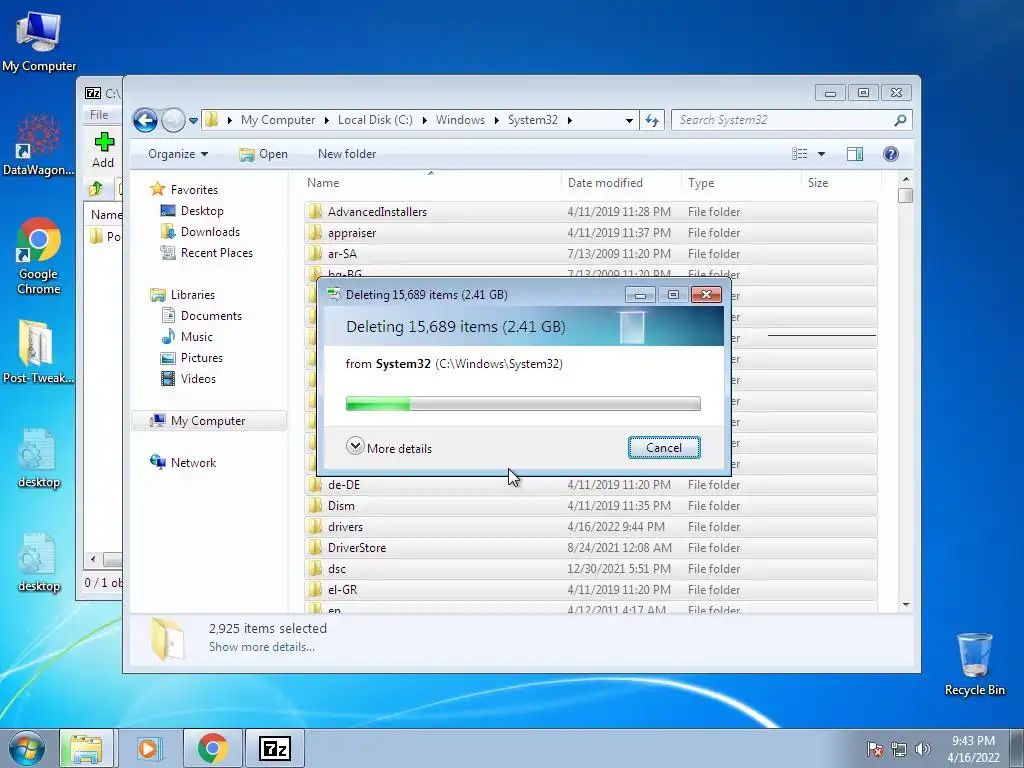The width and height of the screenshot is (1024, 768).
Task: Select Desktop under Favorites
Action: pos(192,211)
